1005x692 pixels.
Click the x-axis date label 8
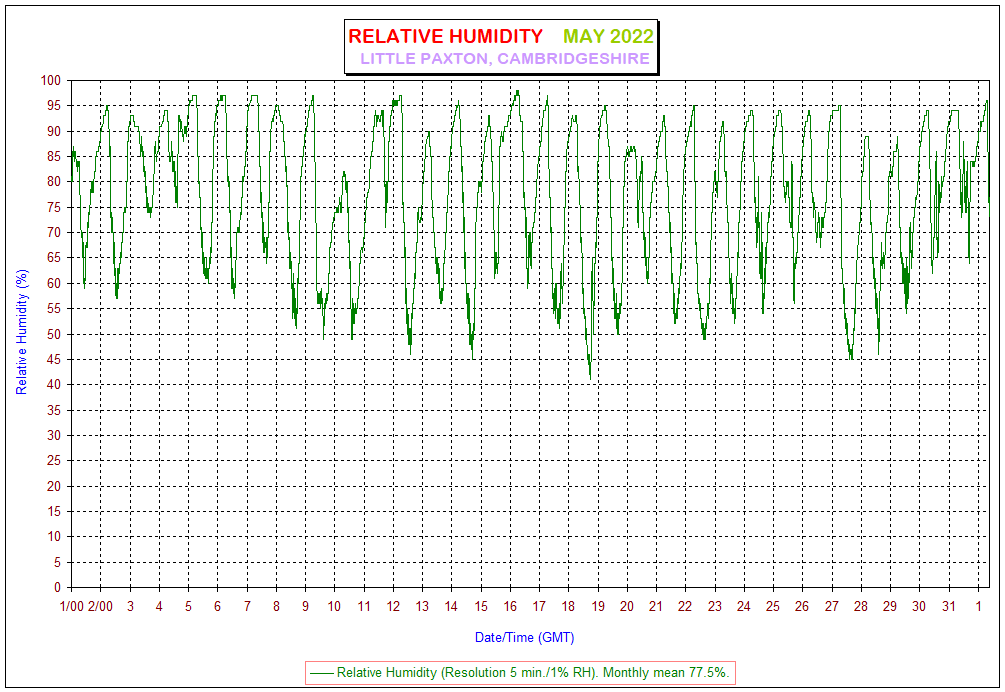(x=276, y=606)
